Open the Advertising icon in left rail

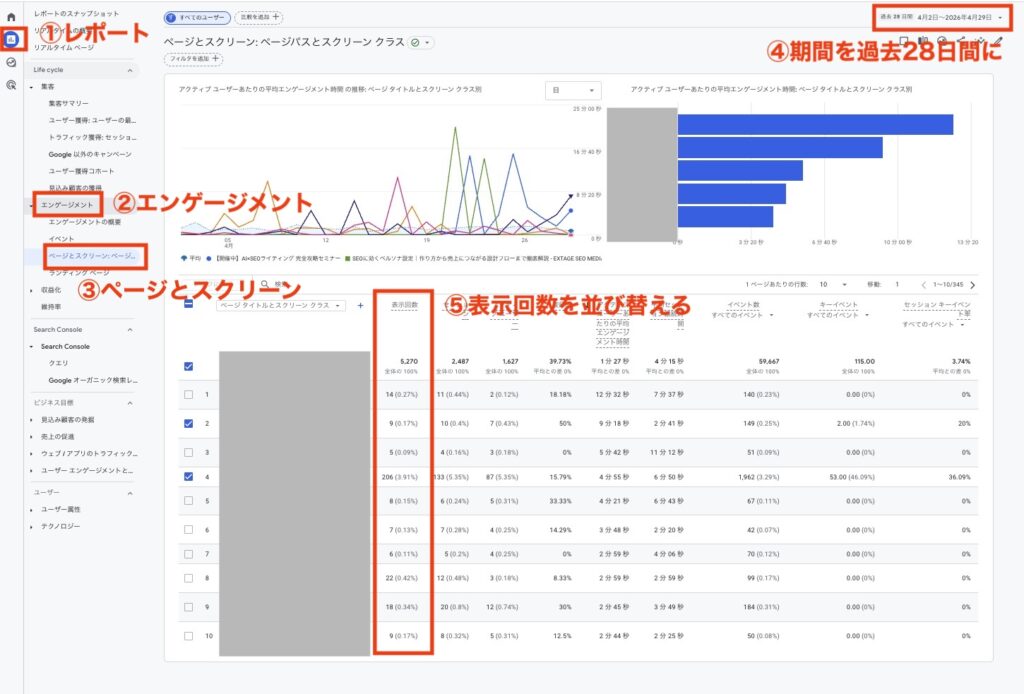point(11,85)
